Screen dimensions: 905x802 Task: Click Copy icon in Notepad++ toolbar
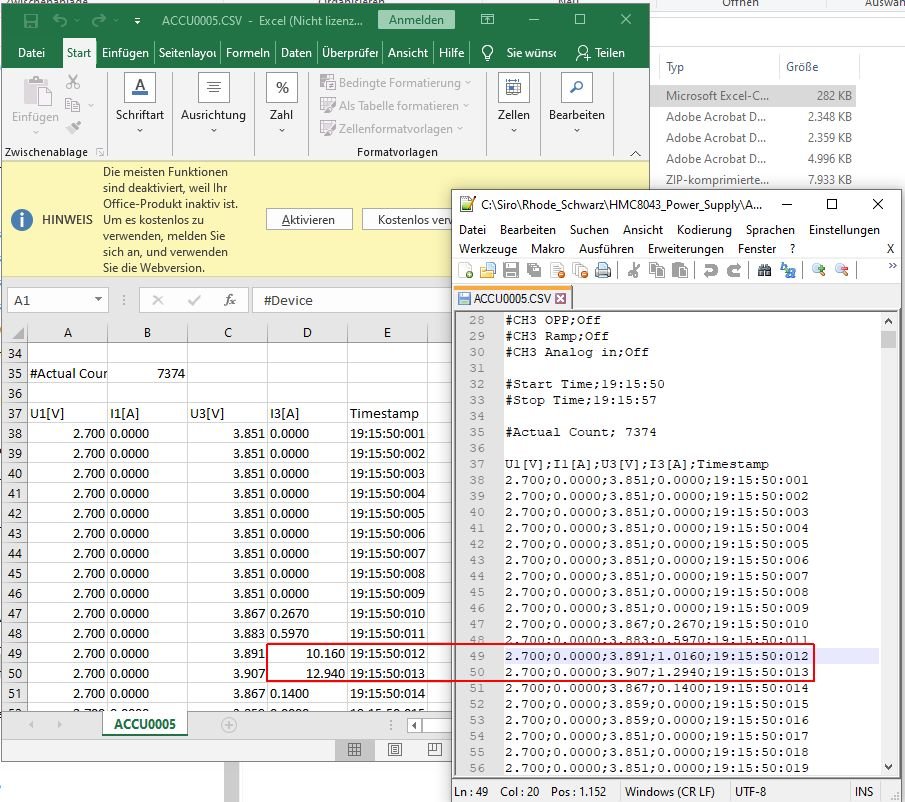coord(657,270)
